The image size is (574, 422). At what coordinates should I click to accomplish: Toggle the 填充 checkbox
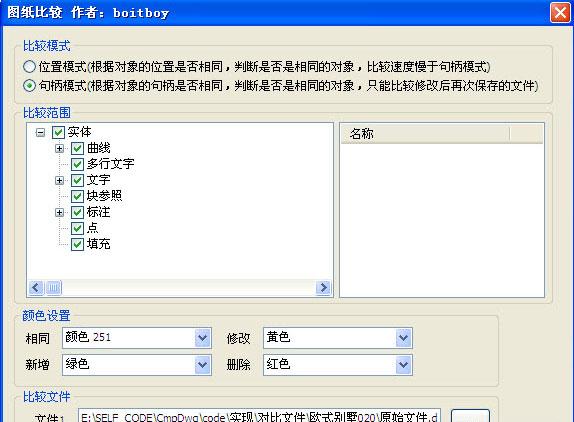(x=77, y=244)
